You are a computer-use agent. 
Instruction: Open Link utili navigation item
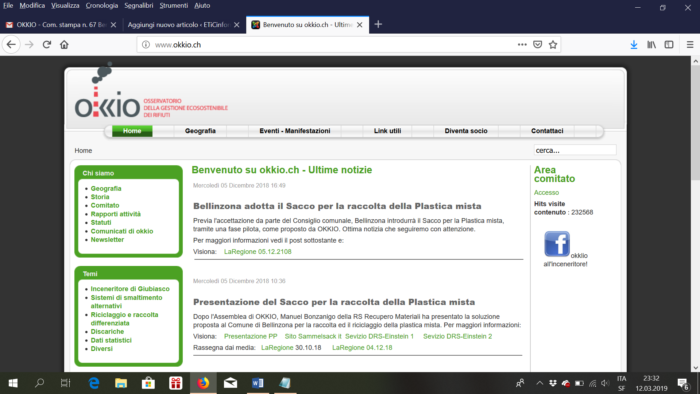tap(388, 131)
